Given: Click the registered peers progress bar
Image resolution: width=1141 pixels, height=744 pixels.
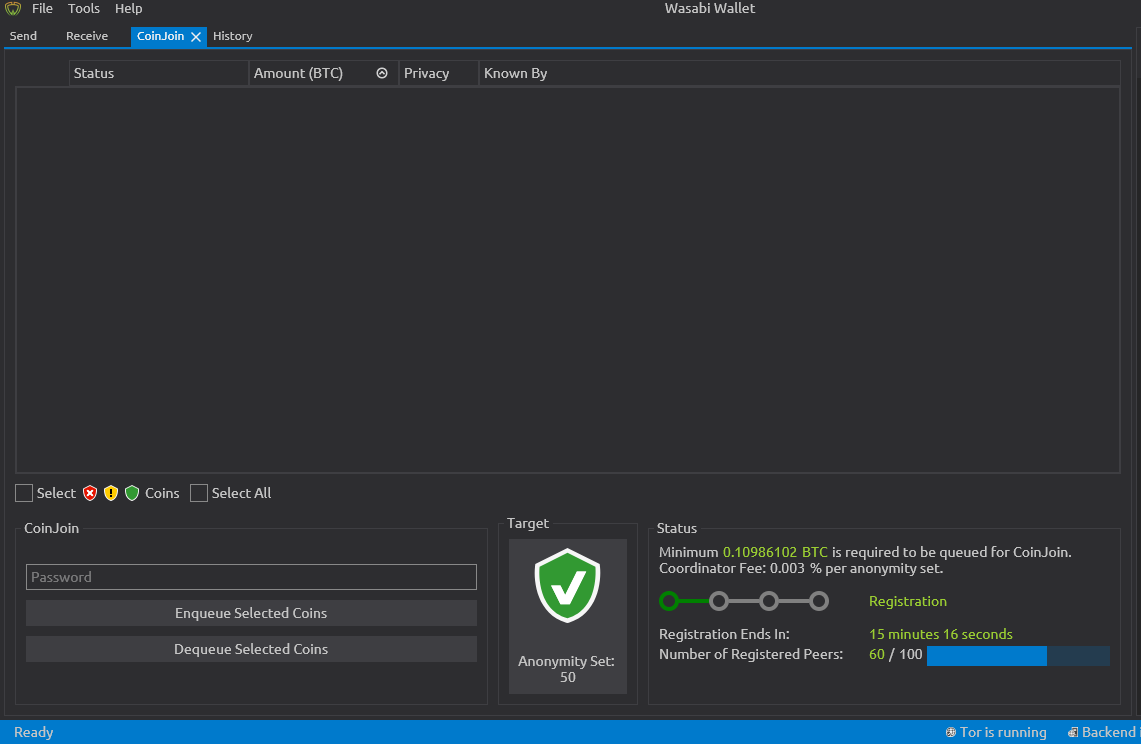Looking at the screenshot, I should coord(1018,655).
